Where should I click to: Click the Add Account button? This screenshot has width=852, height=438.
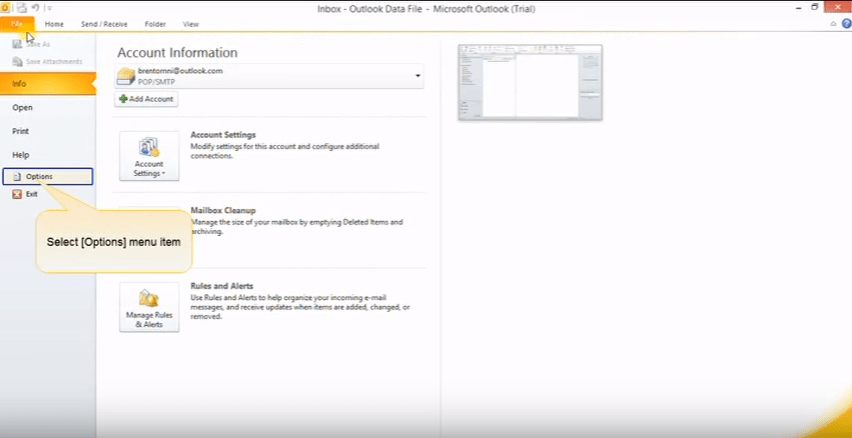pyautogui.click(x=146, y=99)
